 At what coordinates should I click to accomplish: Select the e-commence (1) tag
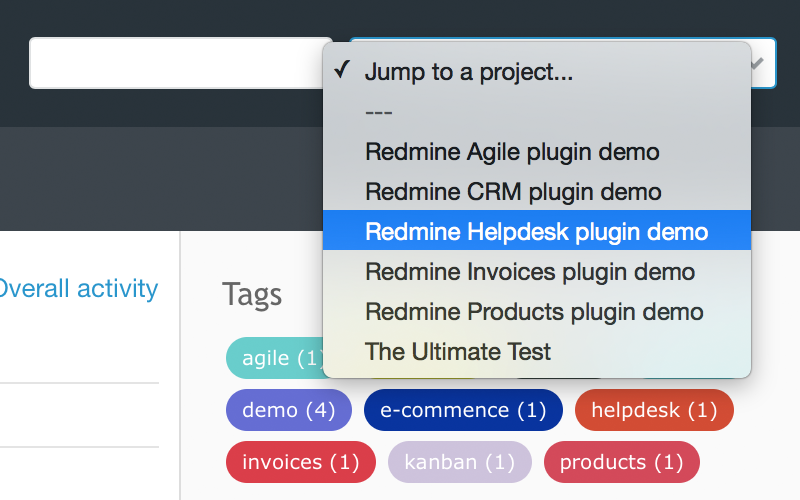click(463, 410)
